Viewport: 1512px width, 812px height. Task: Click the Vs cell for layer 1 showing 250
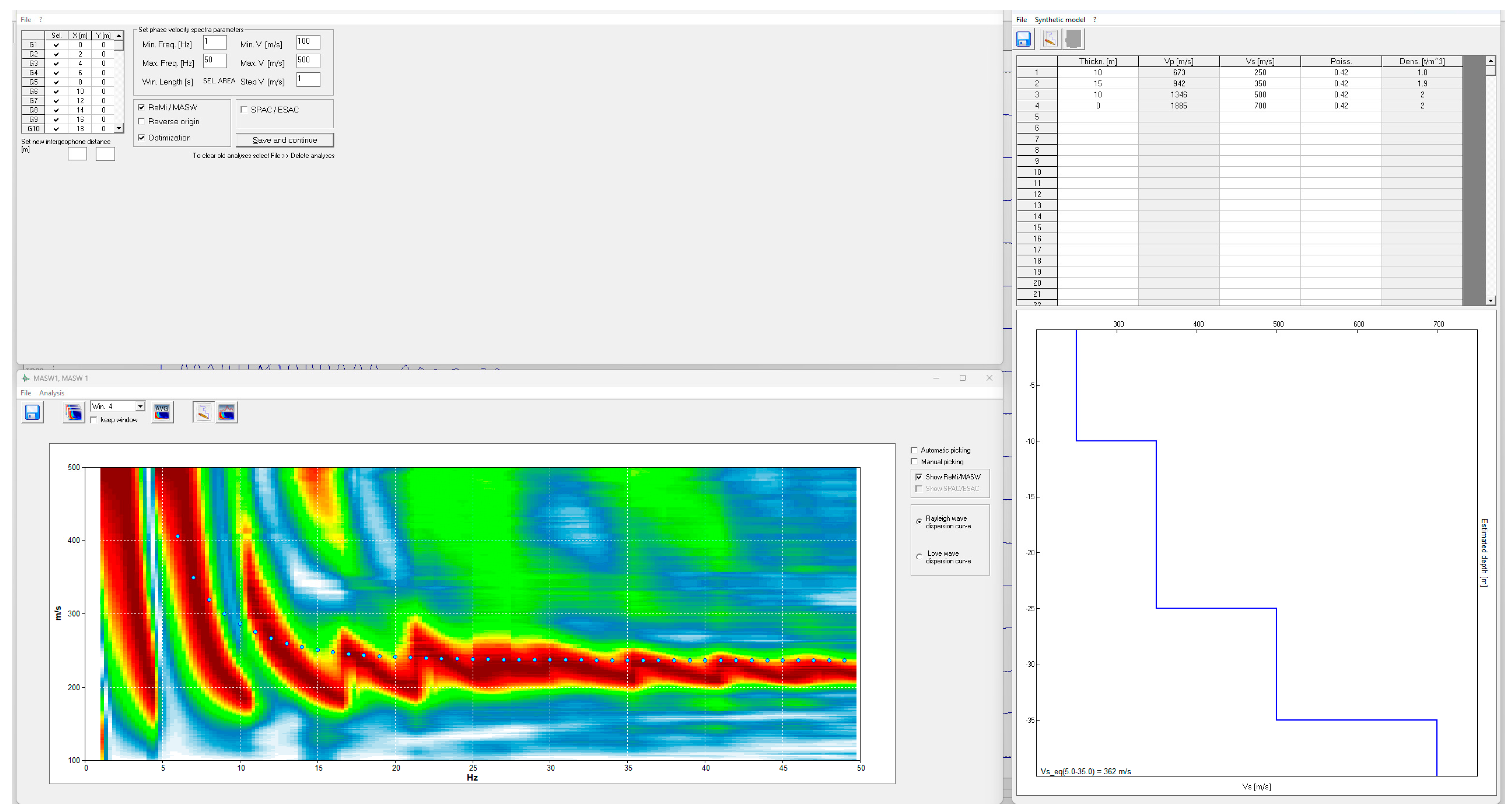(1260, 73)
